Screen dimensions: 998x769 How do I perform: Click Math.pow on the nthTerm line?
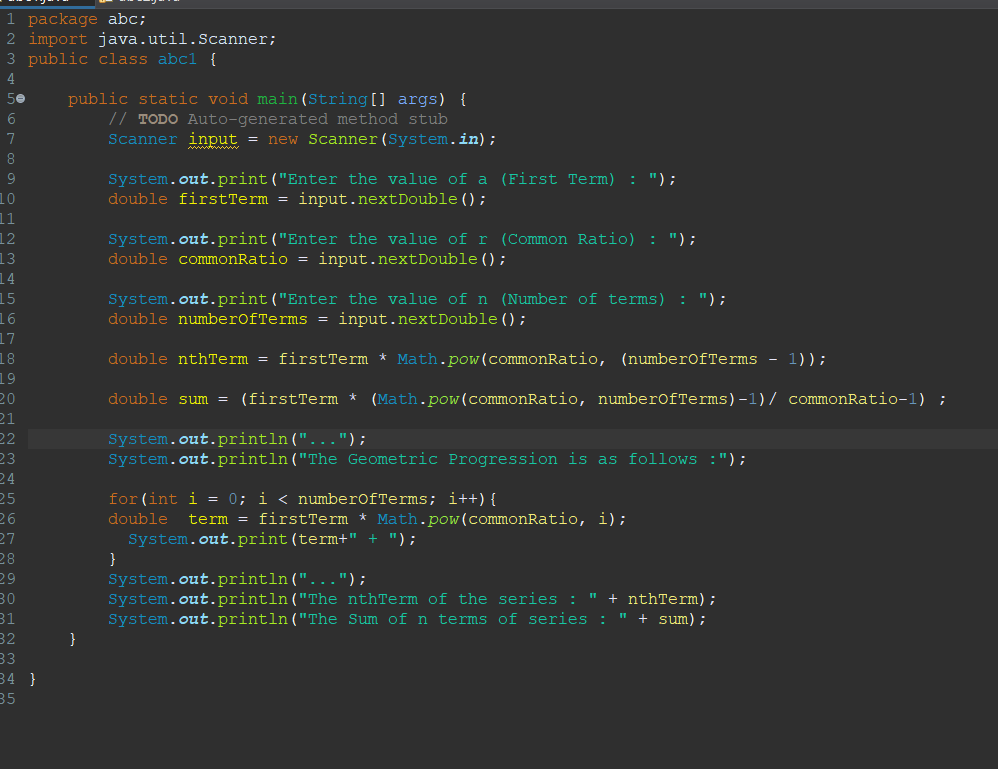point(438,359)
